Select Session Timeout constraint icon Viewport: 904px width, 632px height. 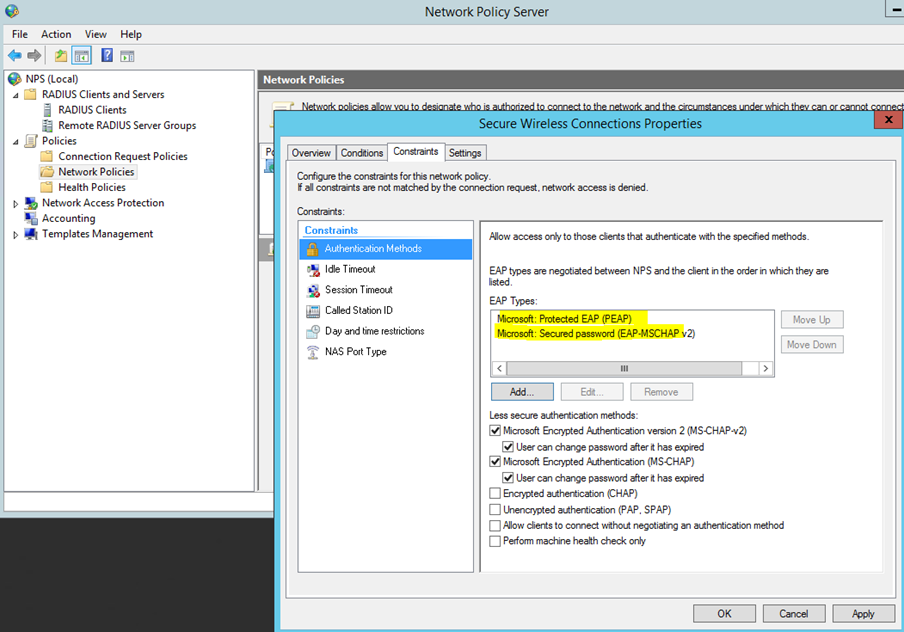(312, 290)
